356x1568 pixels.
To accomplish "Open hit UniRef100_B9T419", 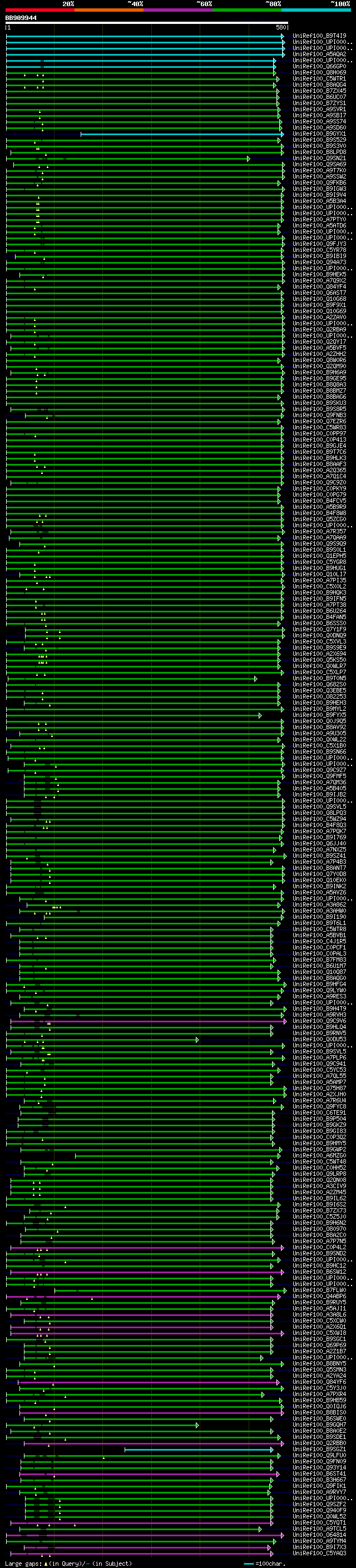I will coord(319,36).
